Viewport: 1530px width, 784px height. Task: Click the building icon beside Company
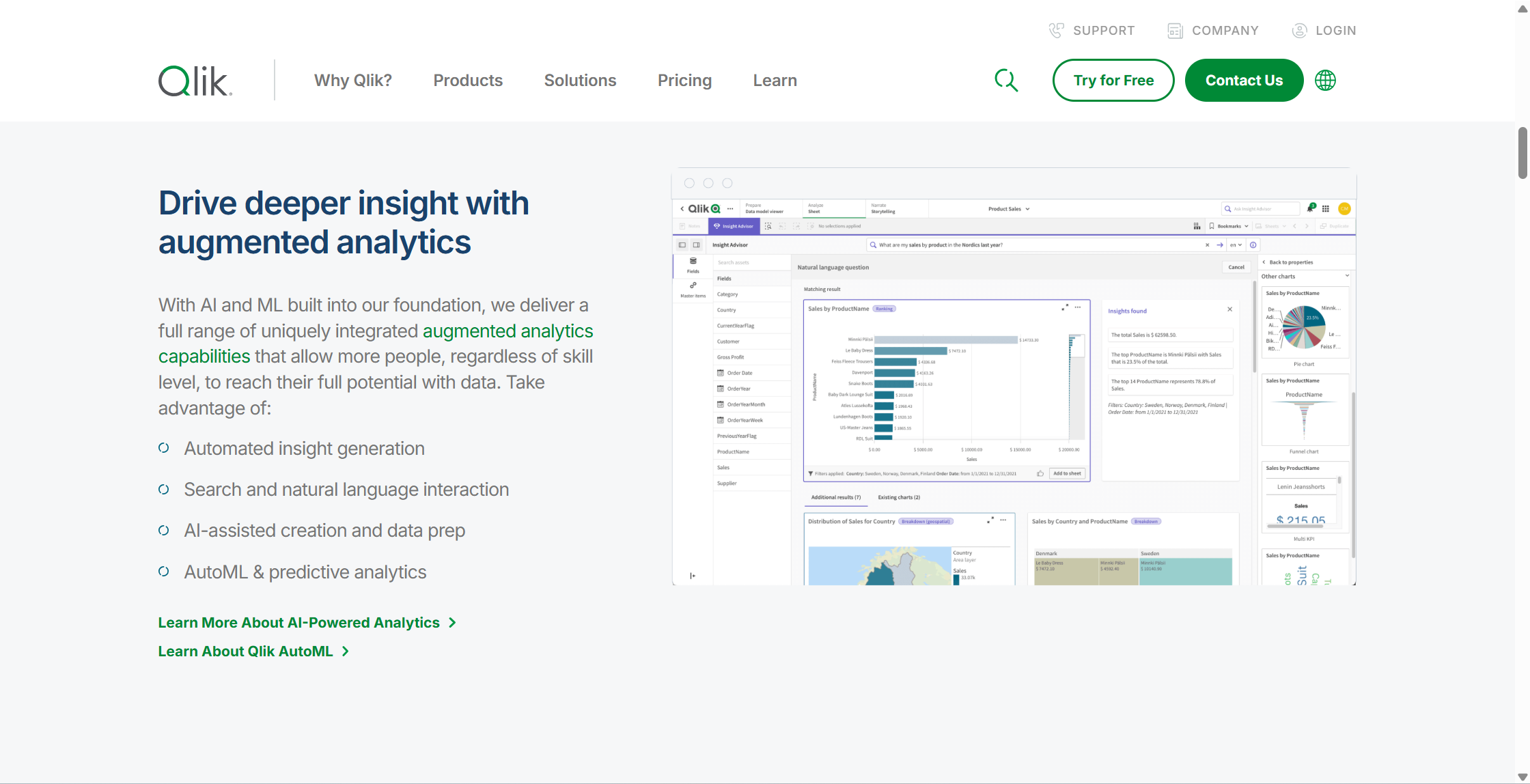(x=1175, y=31)
